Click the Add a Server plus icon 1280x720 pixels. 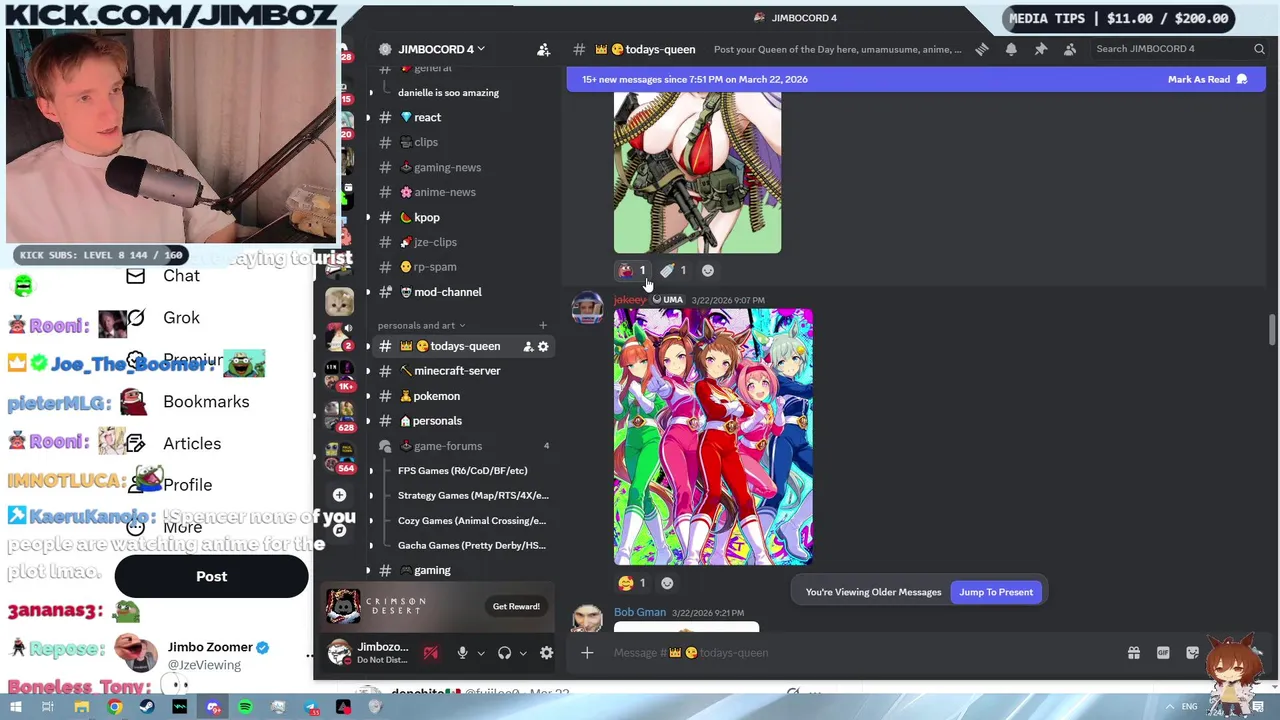[x=339, y=495]
